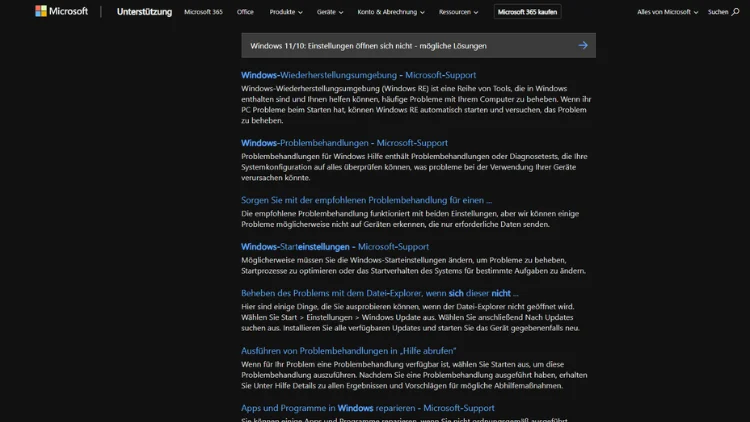The width and height of the screenshot is (750, 422).
Task: Click Microsoft 365 kaufen button
Action: pos(527,12)
